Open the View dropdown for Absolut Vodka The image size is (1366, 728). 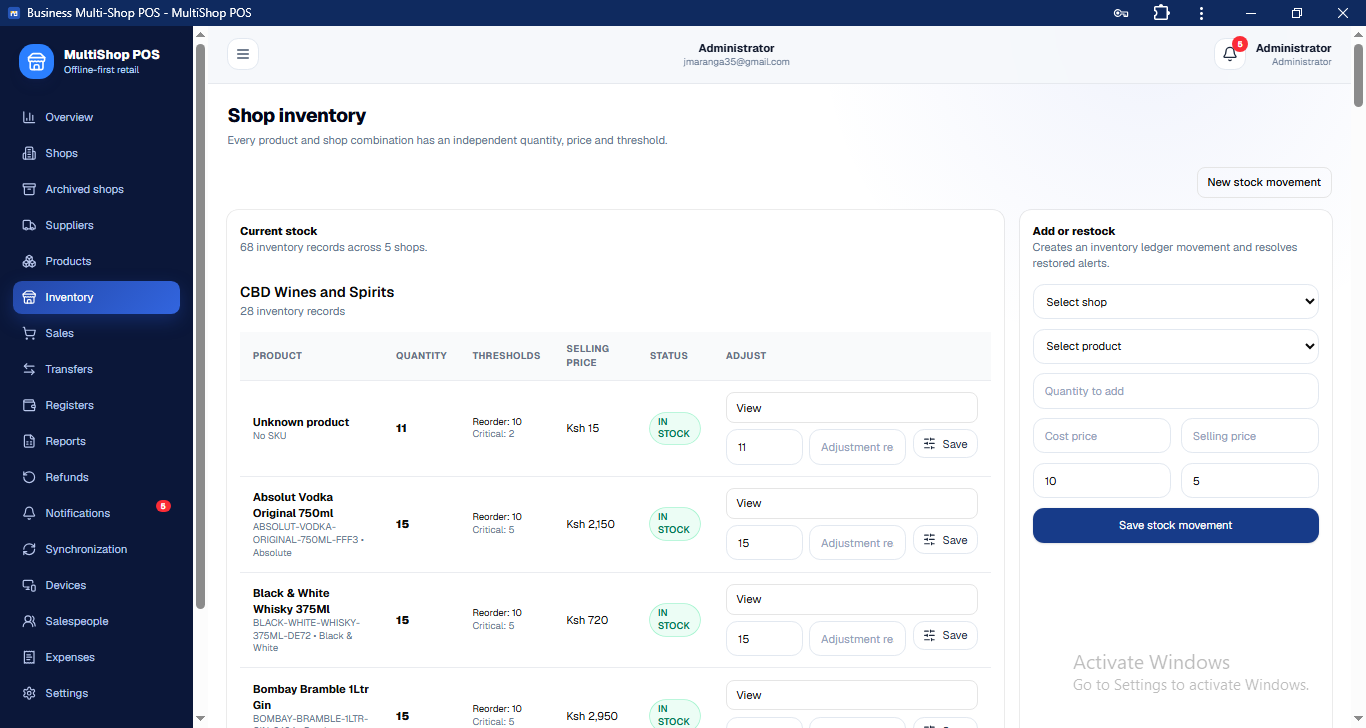pyautogui.click(x=852, y=503)
